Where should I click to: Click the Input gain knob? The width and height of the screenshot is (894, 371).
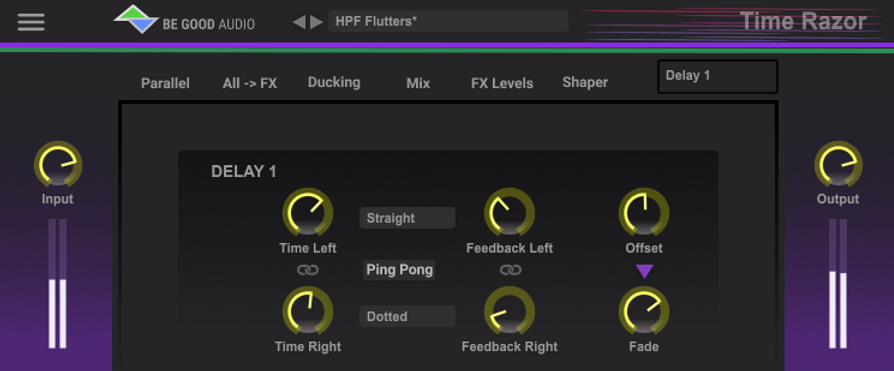(58, 164)
